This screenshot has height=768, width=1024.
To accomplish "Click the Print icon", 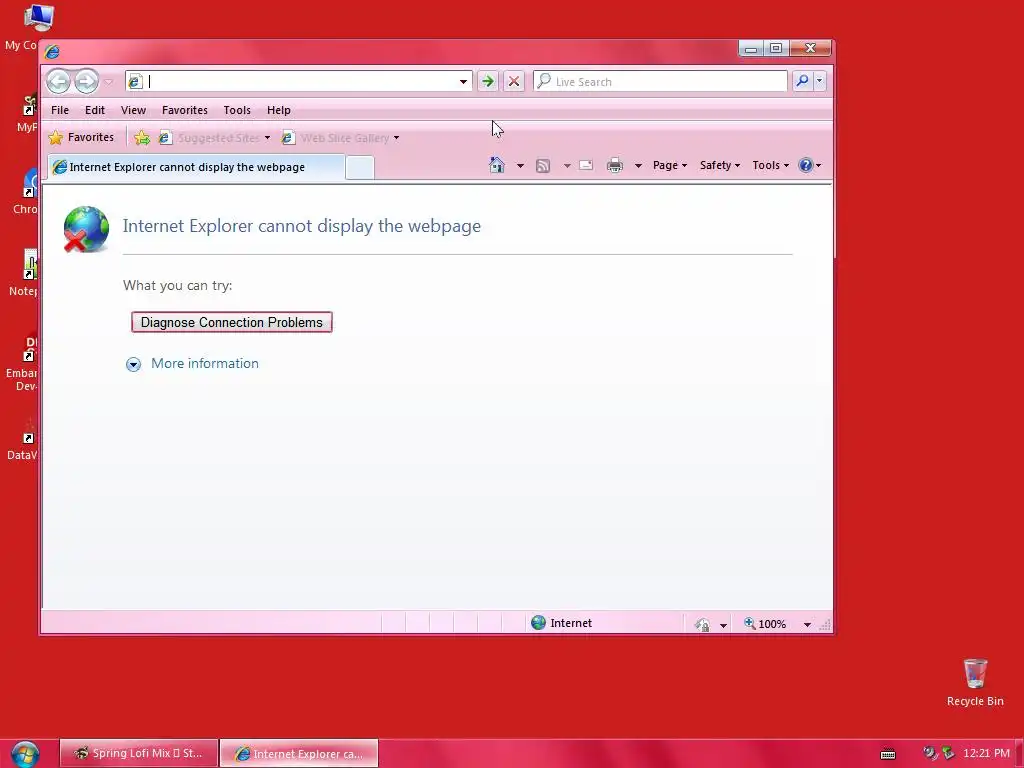I will 615,166.
